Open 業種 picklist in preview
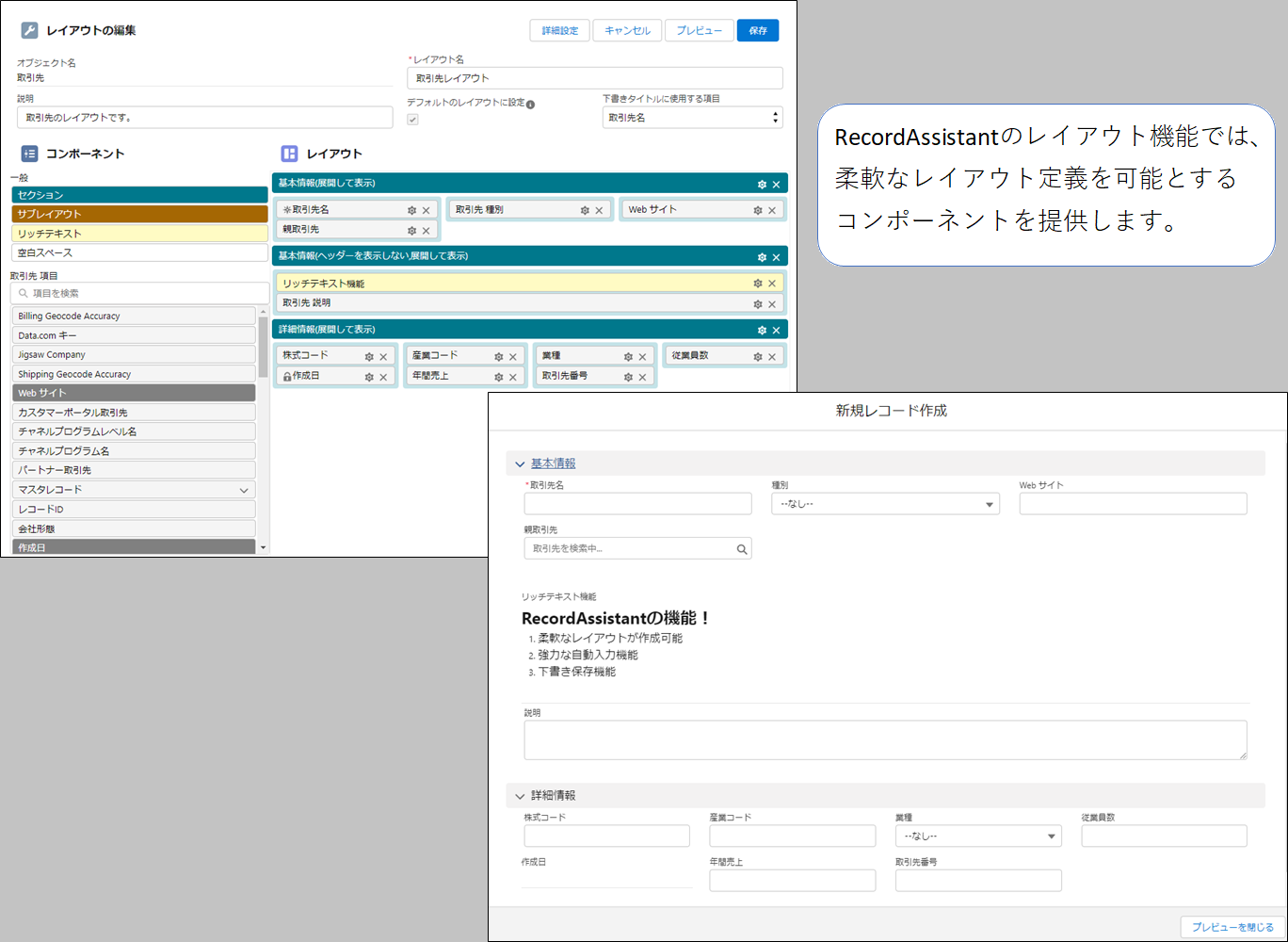 (978, 836)
